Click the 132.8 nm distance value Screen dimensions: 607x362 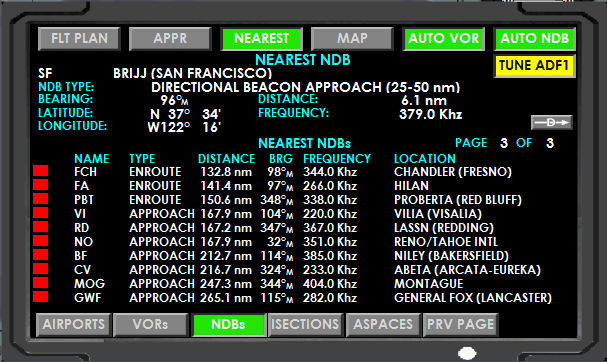pos(226,172)
